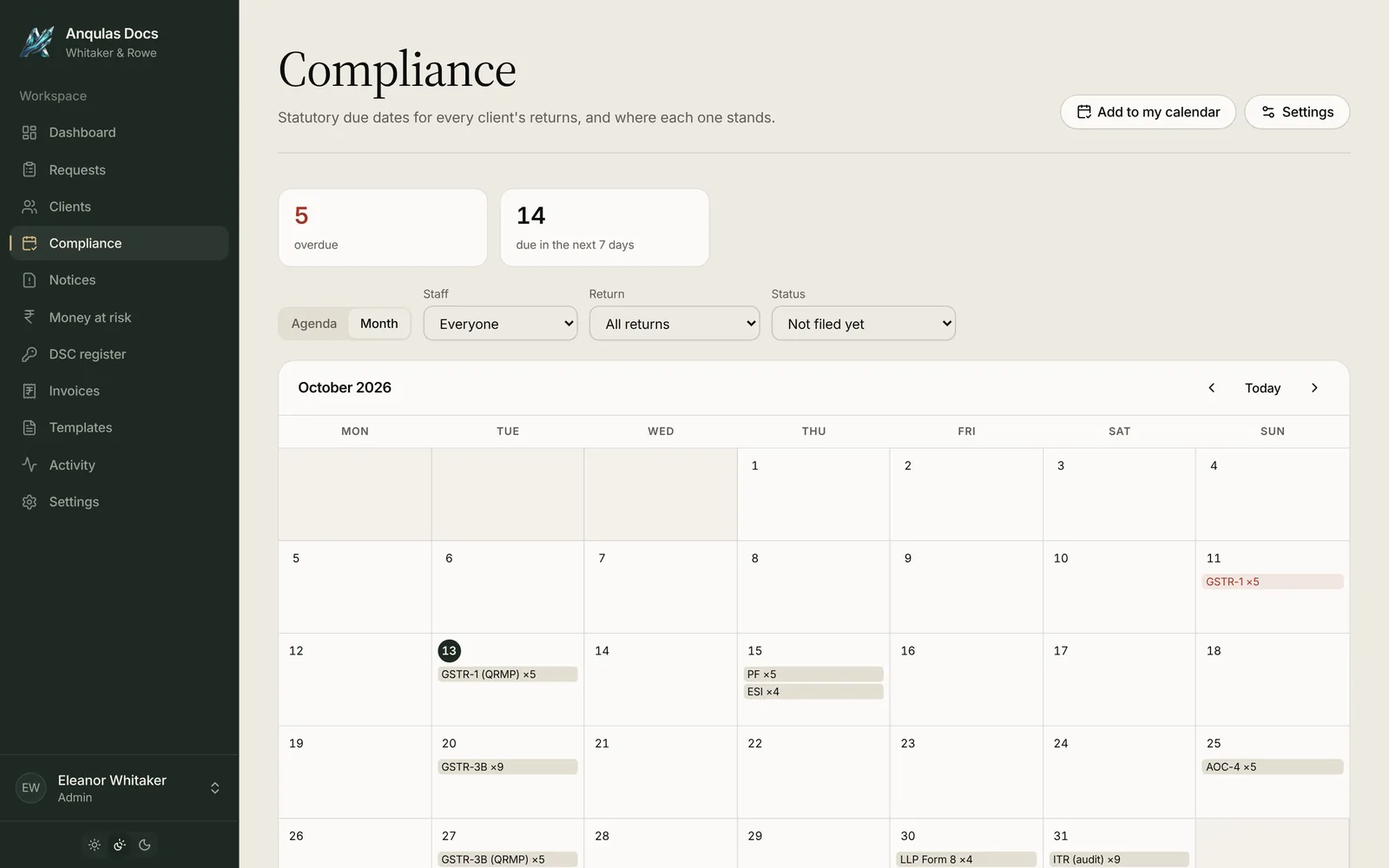Select the highlighted date 13
Viewport: 1389px width, 868px height.
[449, 651]
